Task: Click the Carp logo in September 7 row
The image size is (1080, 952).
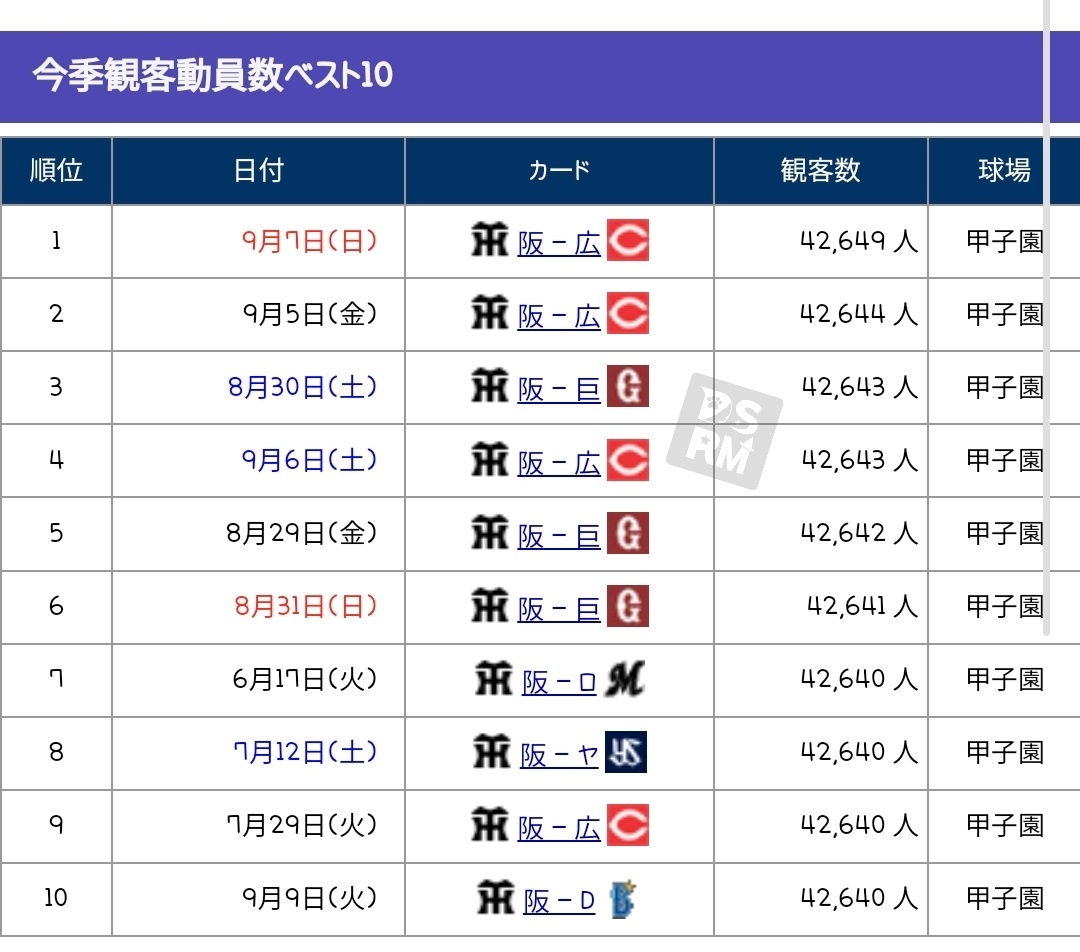Action: pyautogui.click(x=627, y=241)
